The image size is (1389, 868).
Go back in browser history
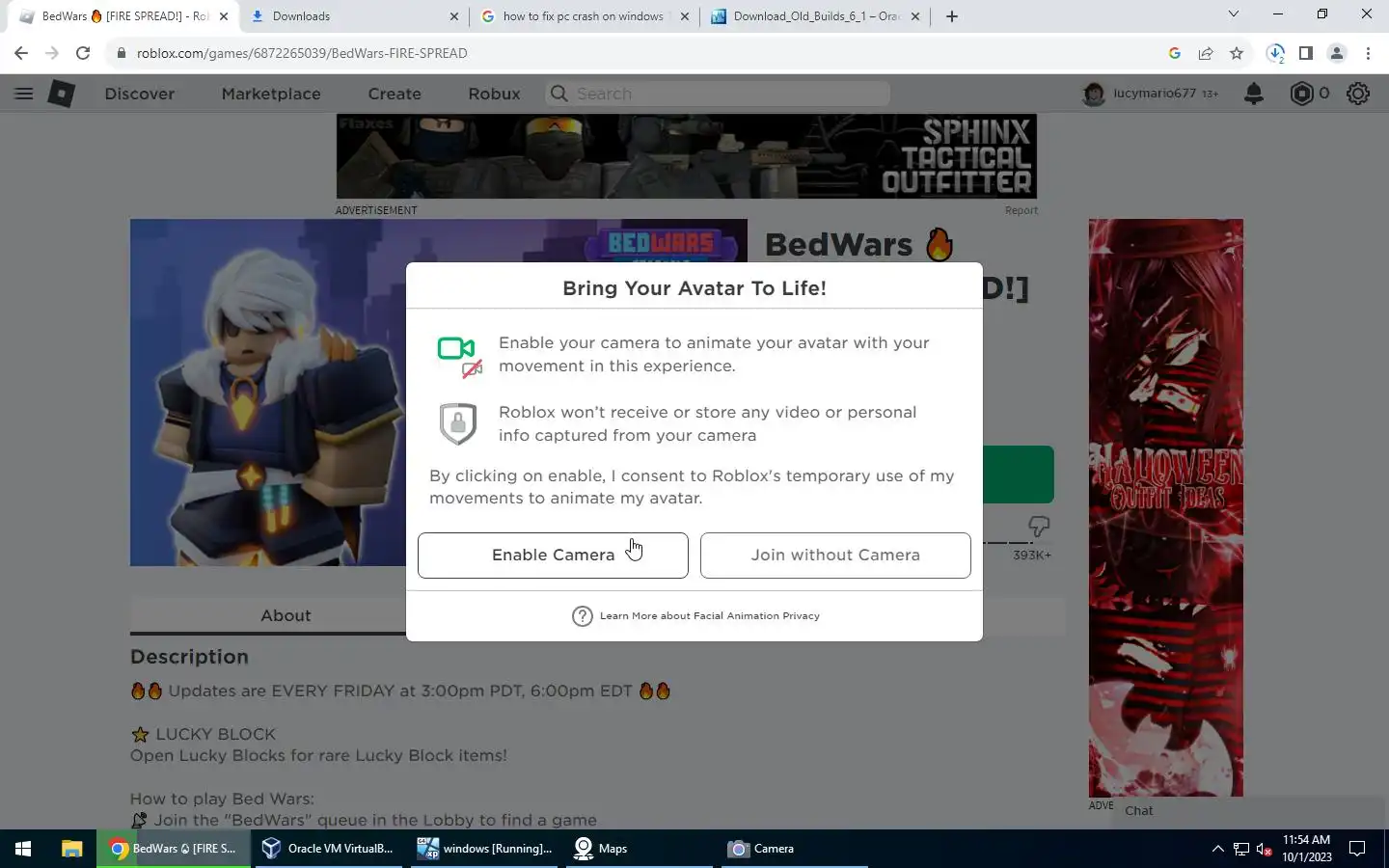click(x=21, y=53)
